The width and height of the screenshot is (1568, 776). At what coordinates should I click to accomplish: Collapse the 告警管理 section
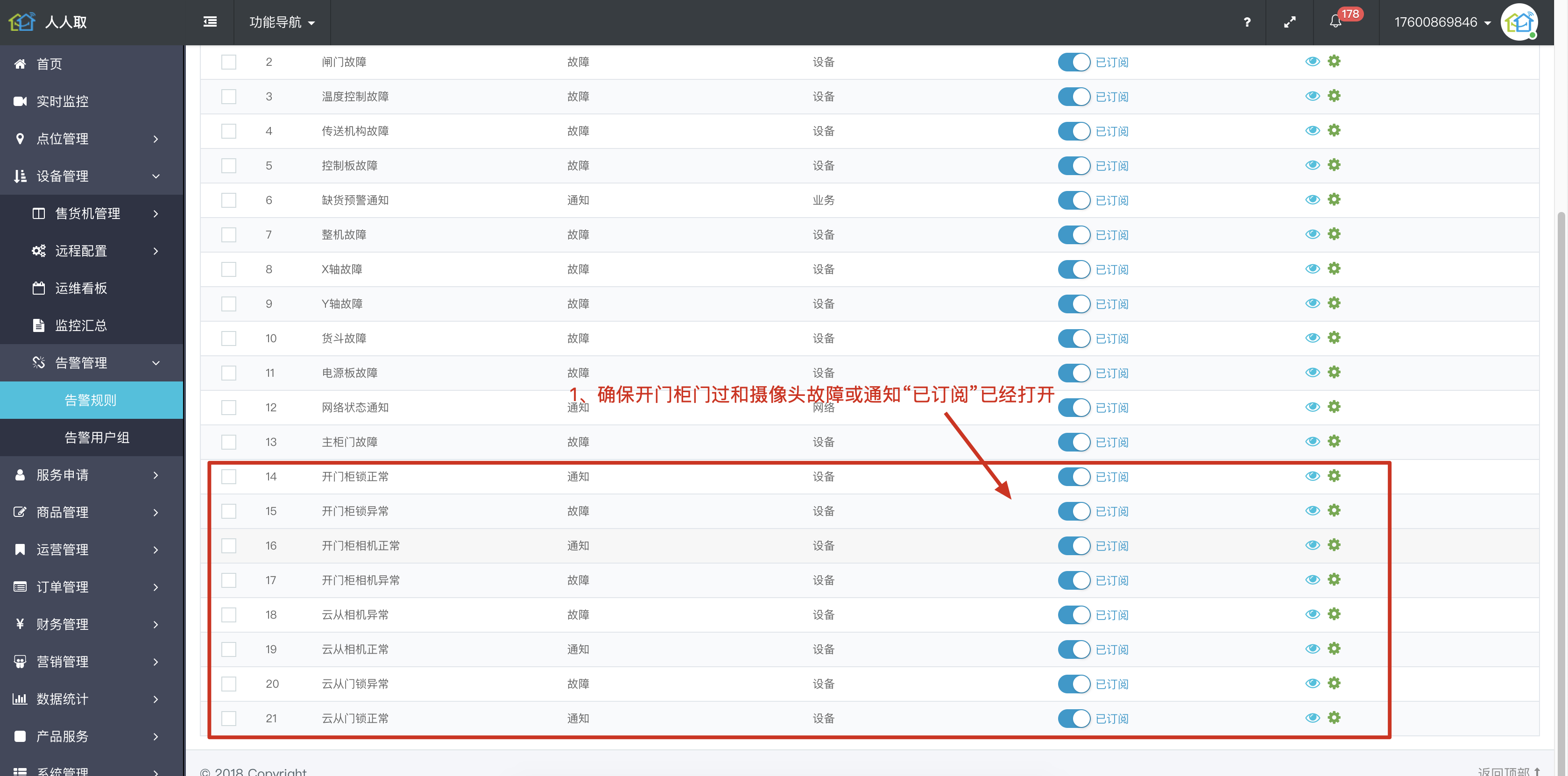click(92, 363)
